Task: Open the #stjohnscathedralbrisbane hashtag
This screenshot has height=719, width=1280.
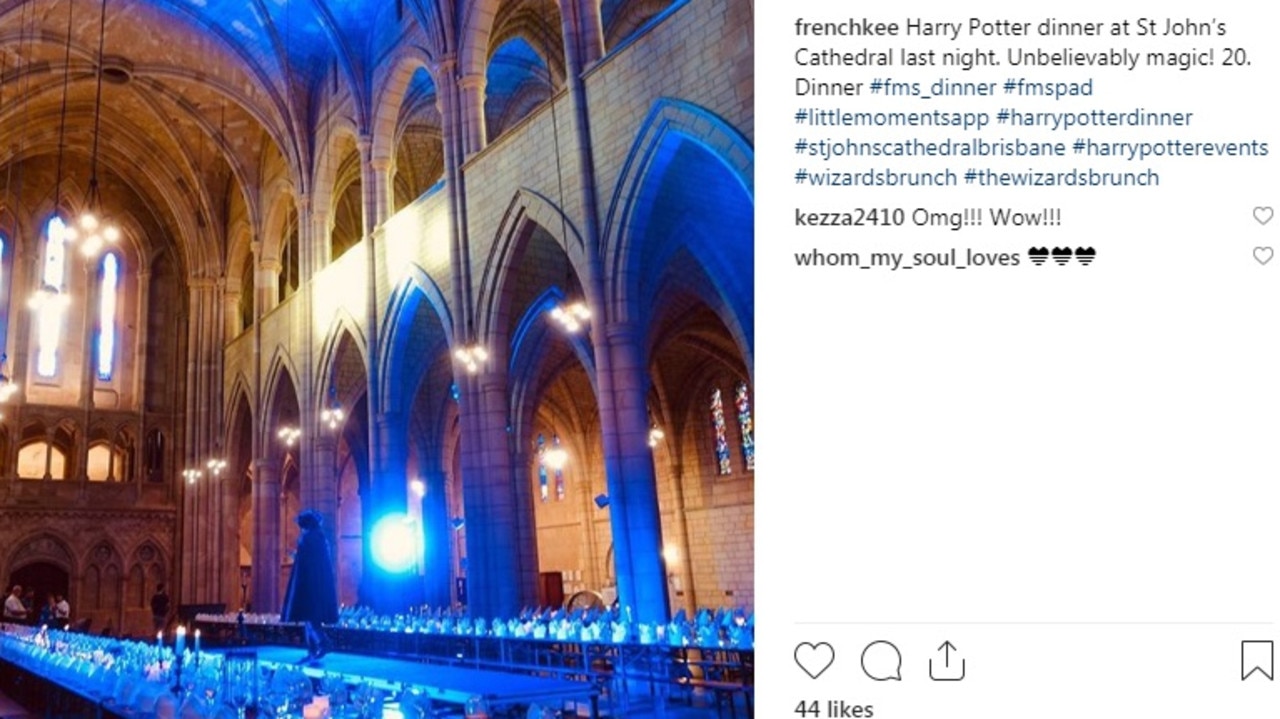Action: (930, 148)
